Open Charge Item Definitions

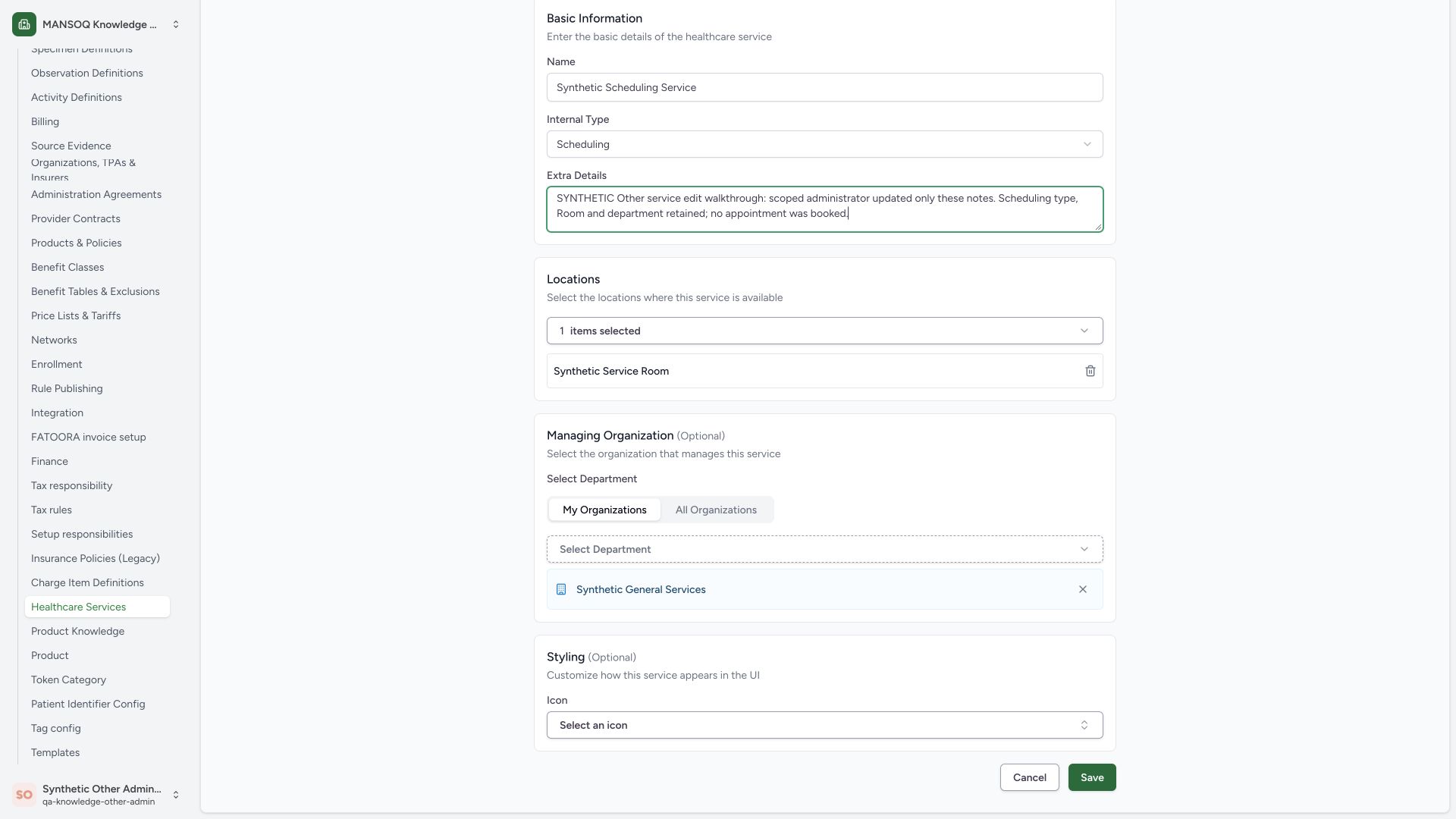[x=87, y=582]
